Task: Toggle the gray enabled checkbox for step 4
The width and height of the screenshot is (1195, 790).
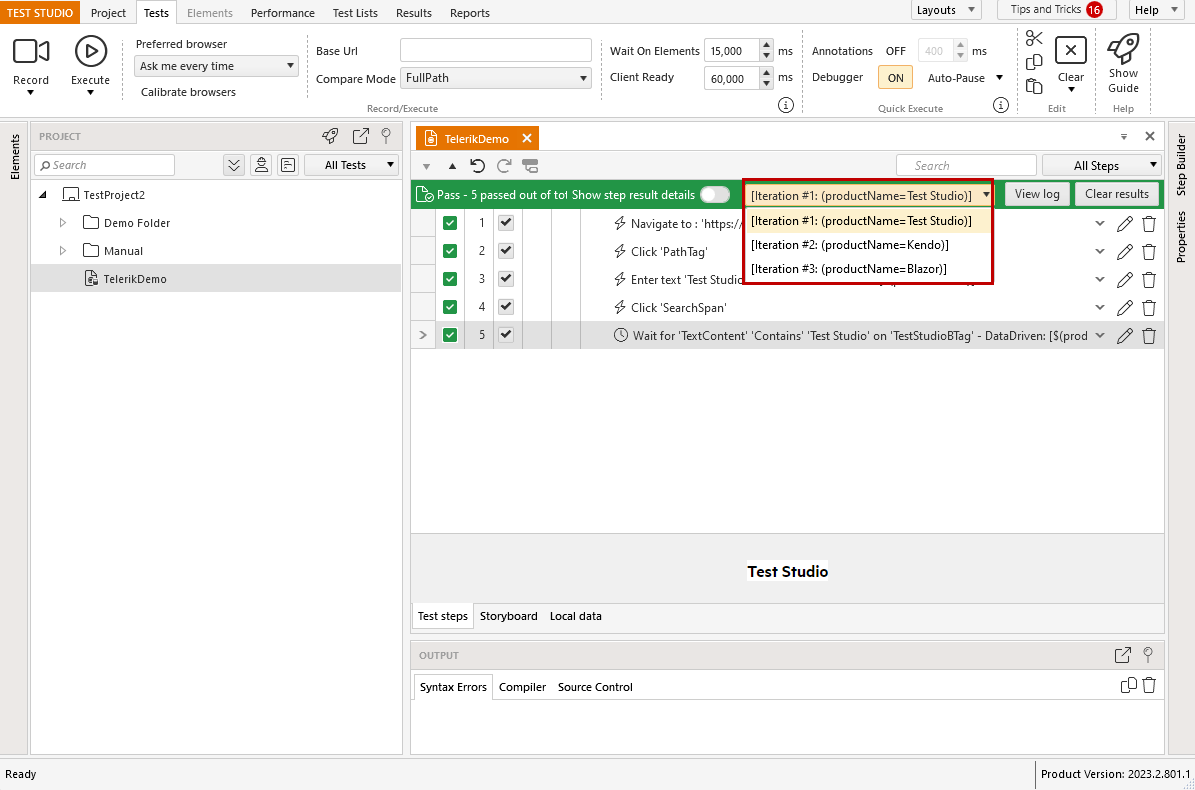Action: (x=506, y=306)
